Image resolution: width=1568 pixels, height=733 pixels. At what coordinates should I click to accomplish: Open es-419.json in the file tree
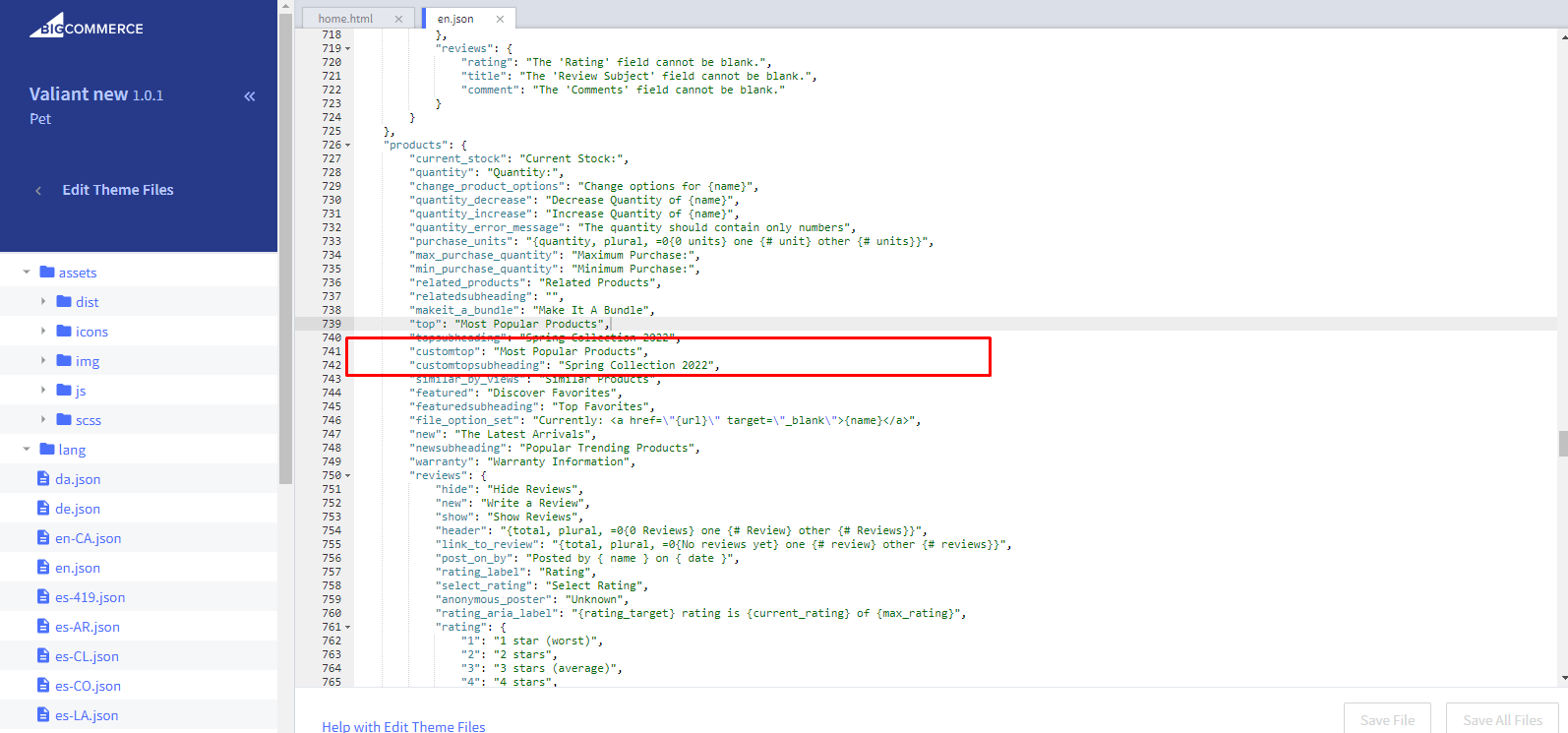[90, 597]
